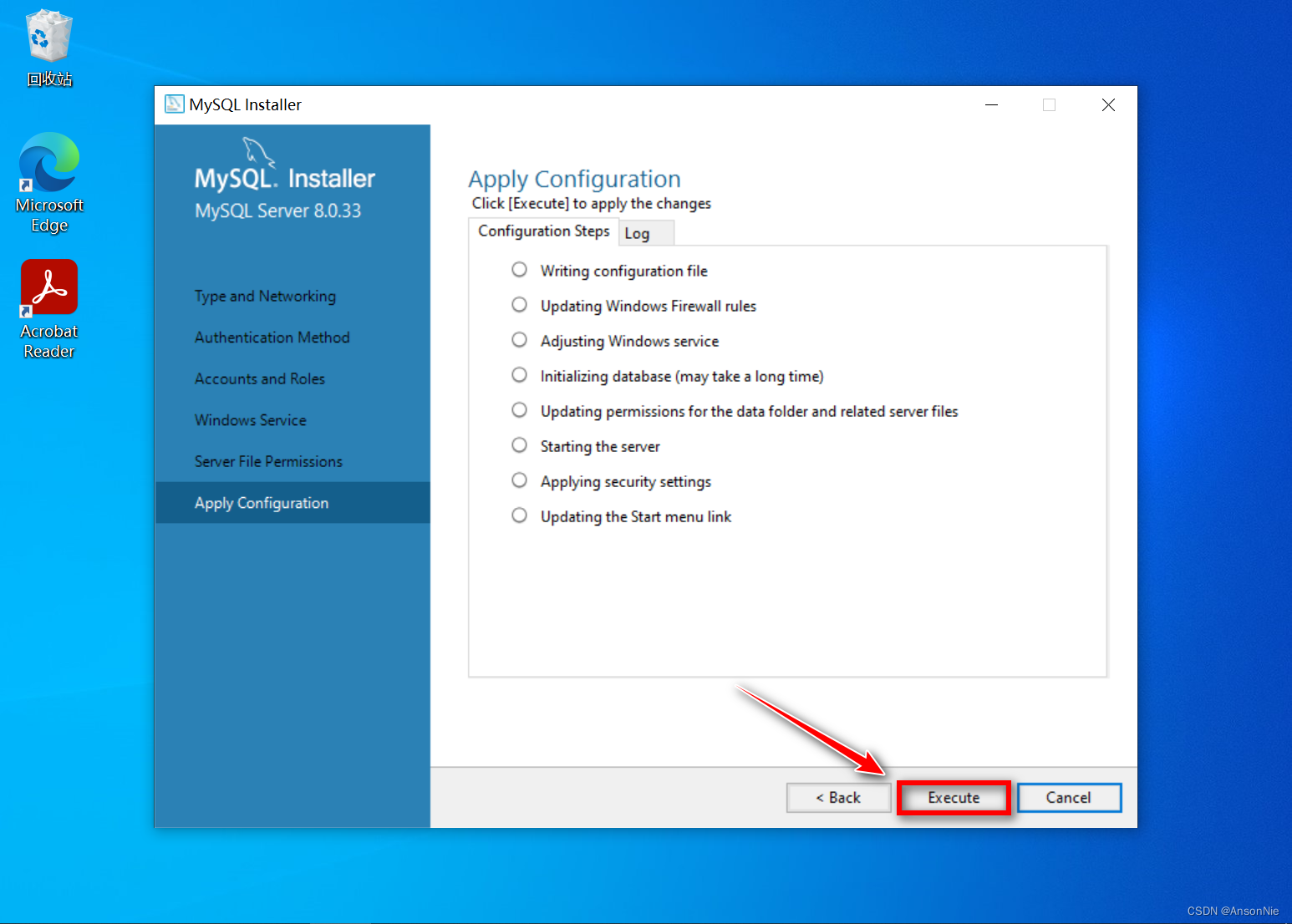Screen dimensions: 1292x924
Task: Select the Updating the Start menu link circle
Action: 519,515
